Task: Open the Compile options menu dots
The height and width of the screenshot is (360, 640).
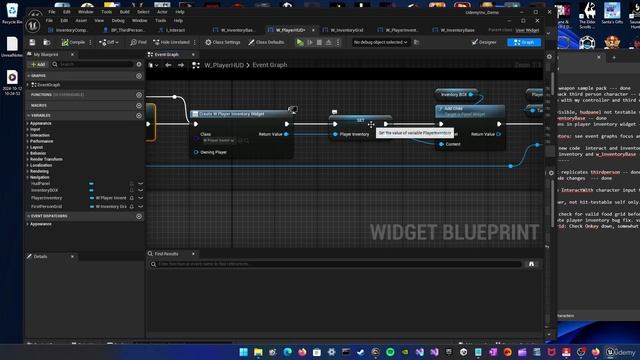Action: pyautogui.click(x=90, y=42)
